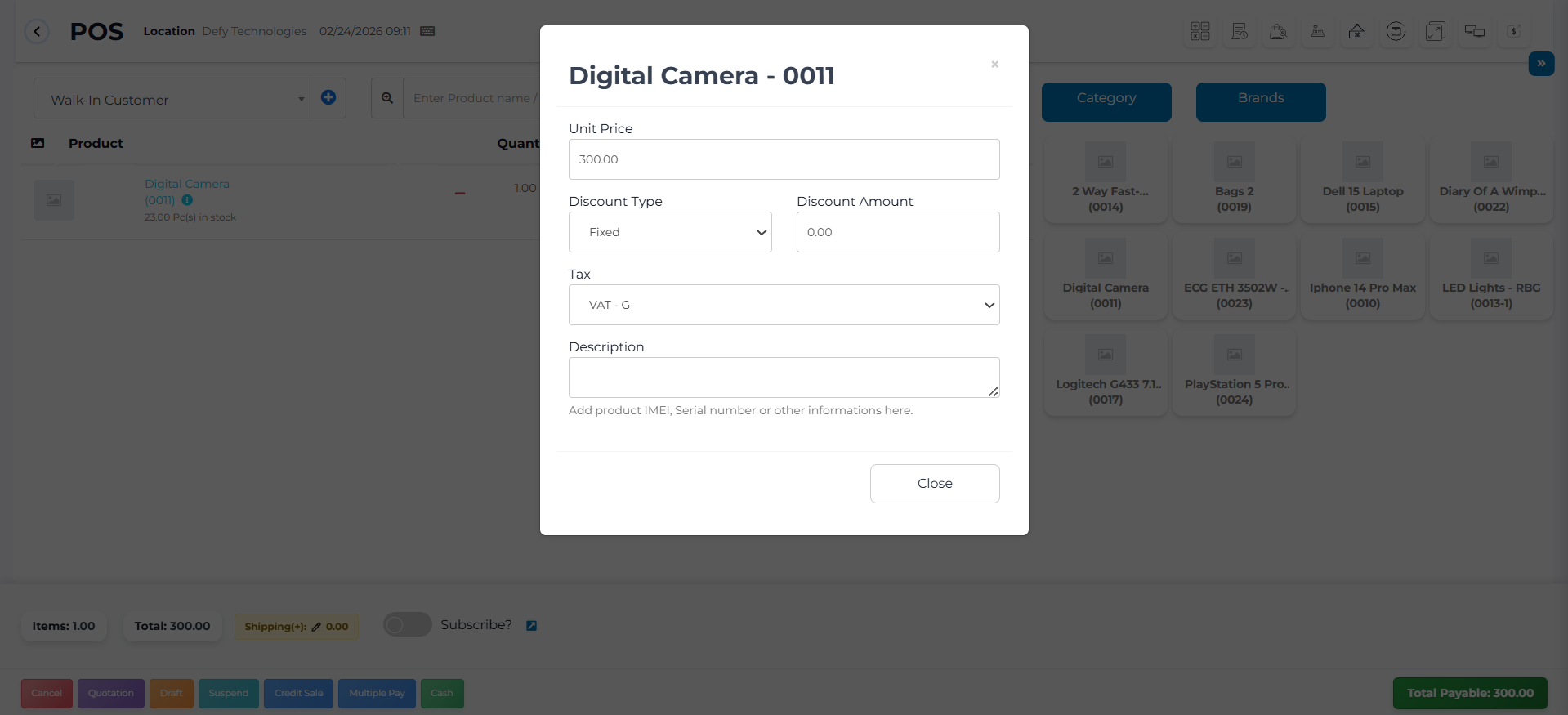
Task: Click the Close button in the dialog
Action: (x=935, y=484)
